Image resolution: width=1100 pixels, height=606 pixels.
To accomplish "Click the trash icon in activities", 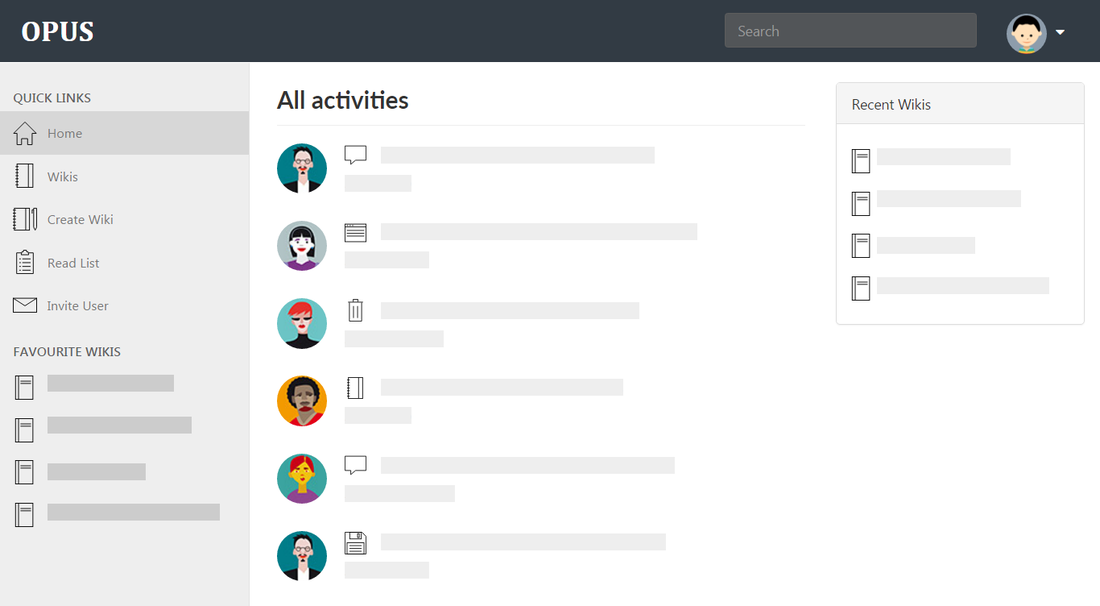I will pos(355,310).
